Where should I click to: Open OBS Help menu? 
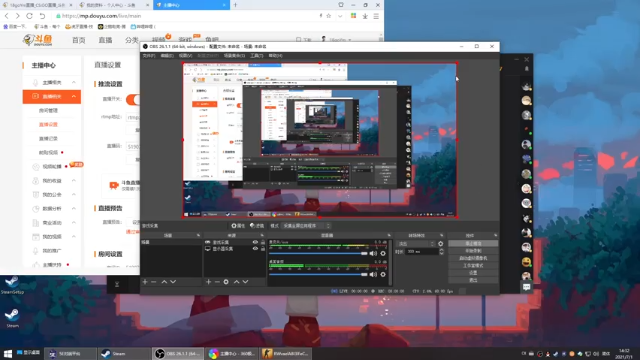coord(276,56)
